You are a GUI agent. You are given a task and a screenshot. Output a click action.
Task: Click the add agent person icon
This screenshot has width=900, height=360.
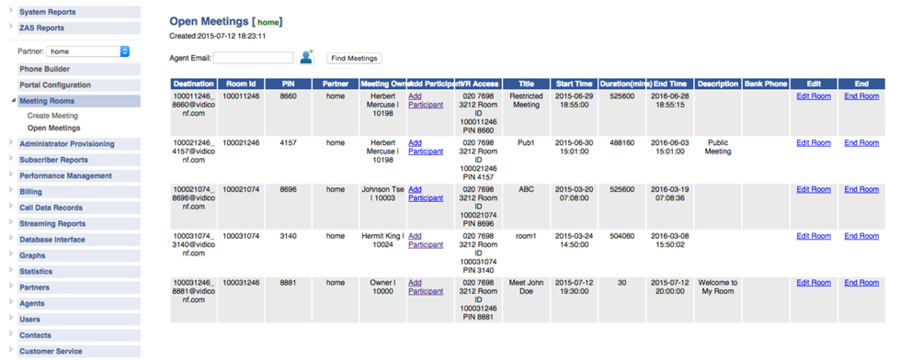307,57
